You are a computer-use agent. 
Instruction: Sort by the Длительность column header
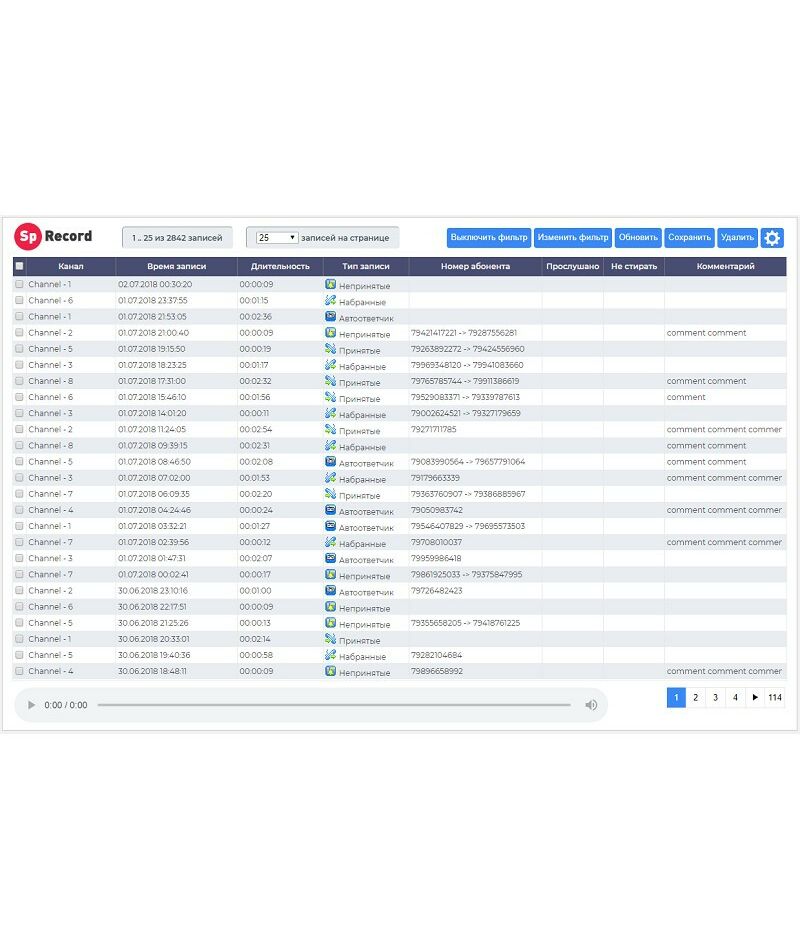point(280,267)
